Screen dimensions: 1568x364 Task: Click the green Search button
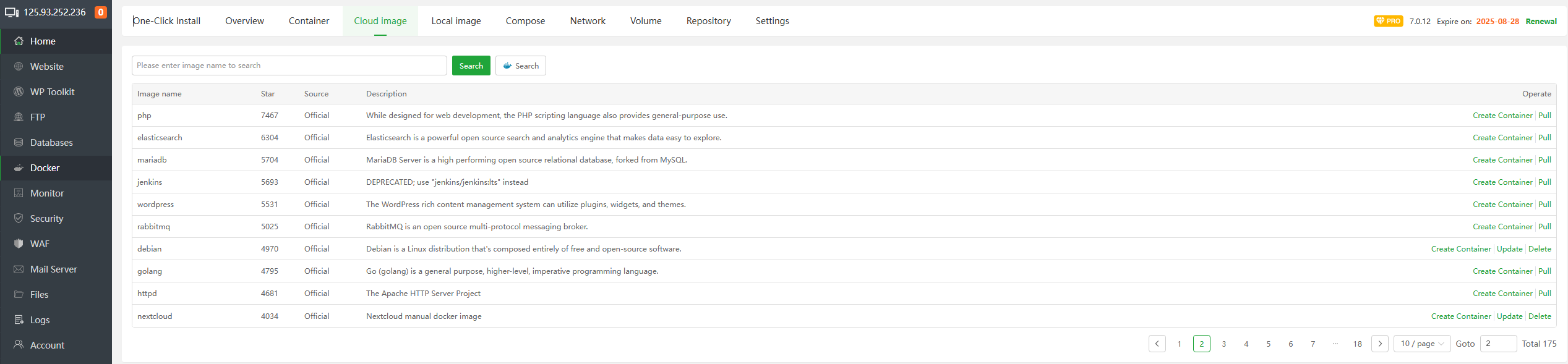tap(471, 66)
